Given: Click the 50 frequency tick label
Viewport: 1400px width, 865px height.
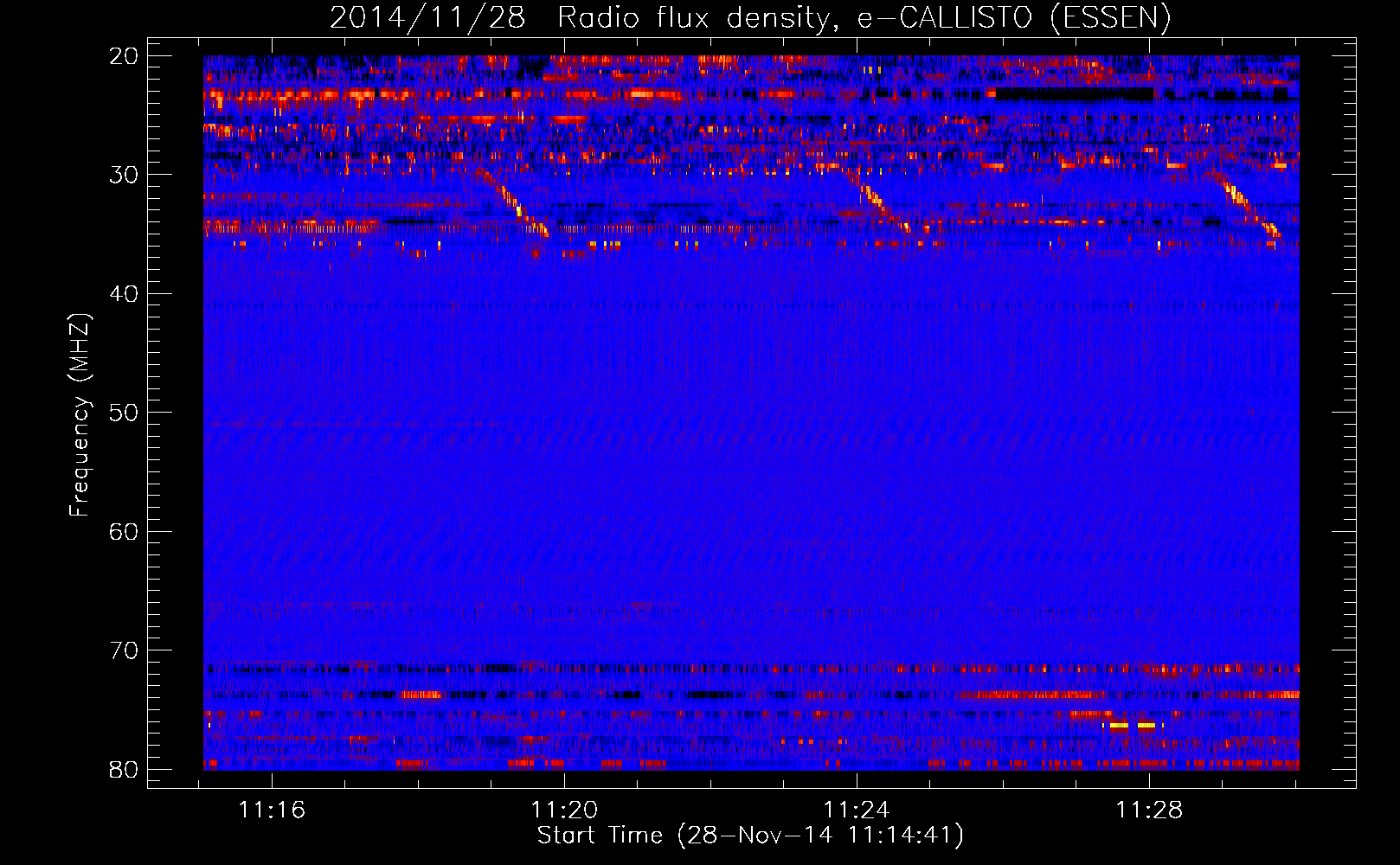Looking at the screenshot, I should pyautogui.click(x=124, y=413).
